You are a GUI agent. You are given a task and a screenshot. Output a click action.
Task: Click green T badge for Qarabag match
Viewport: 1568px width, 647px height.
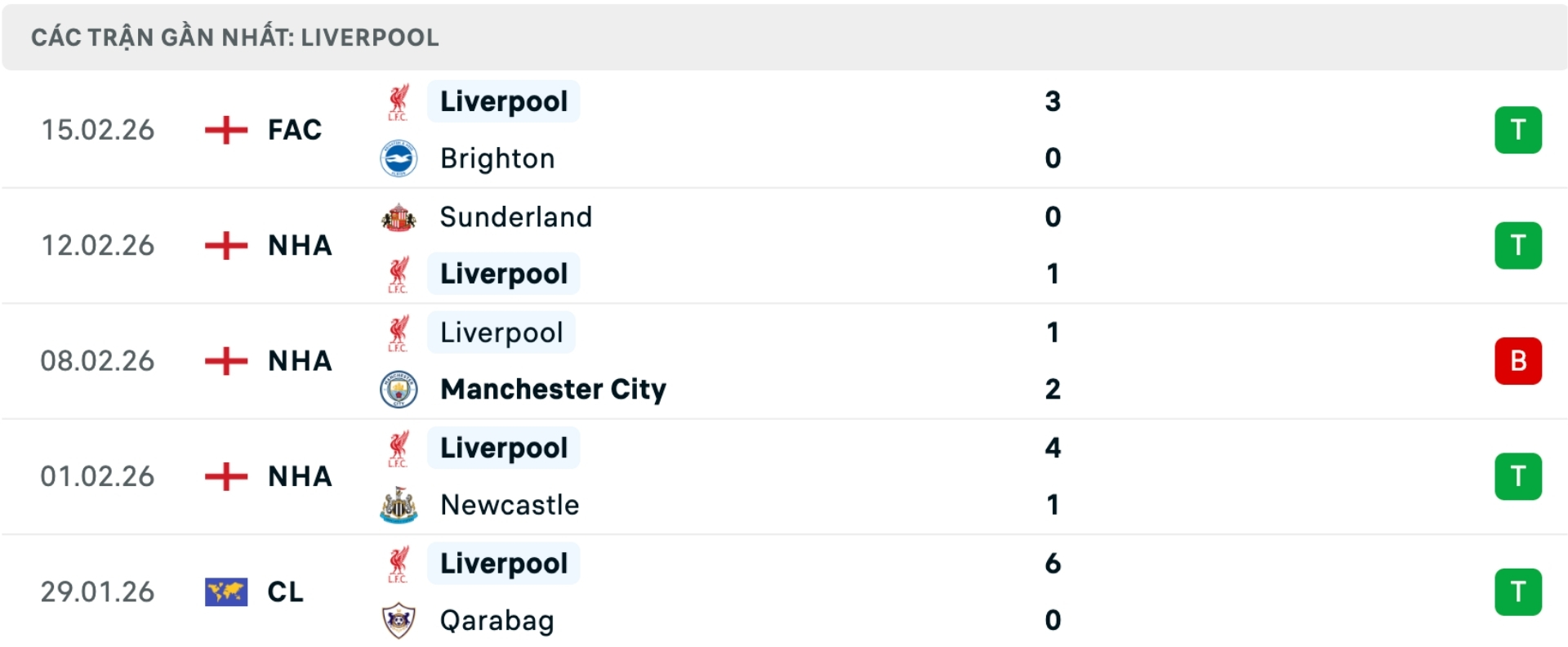[x=1517, y=592]
